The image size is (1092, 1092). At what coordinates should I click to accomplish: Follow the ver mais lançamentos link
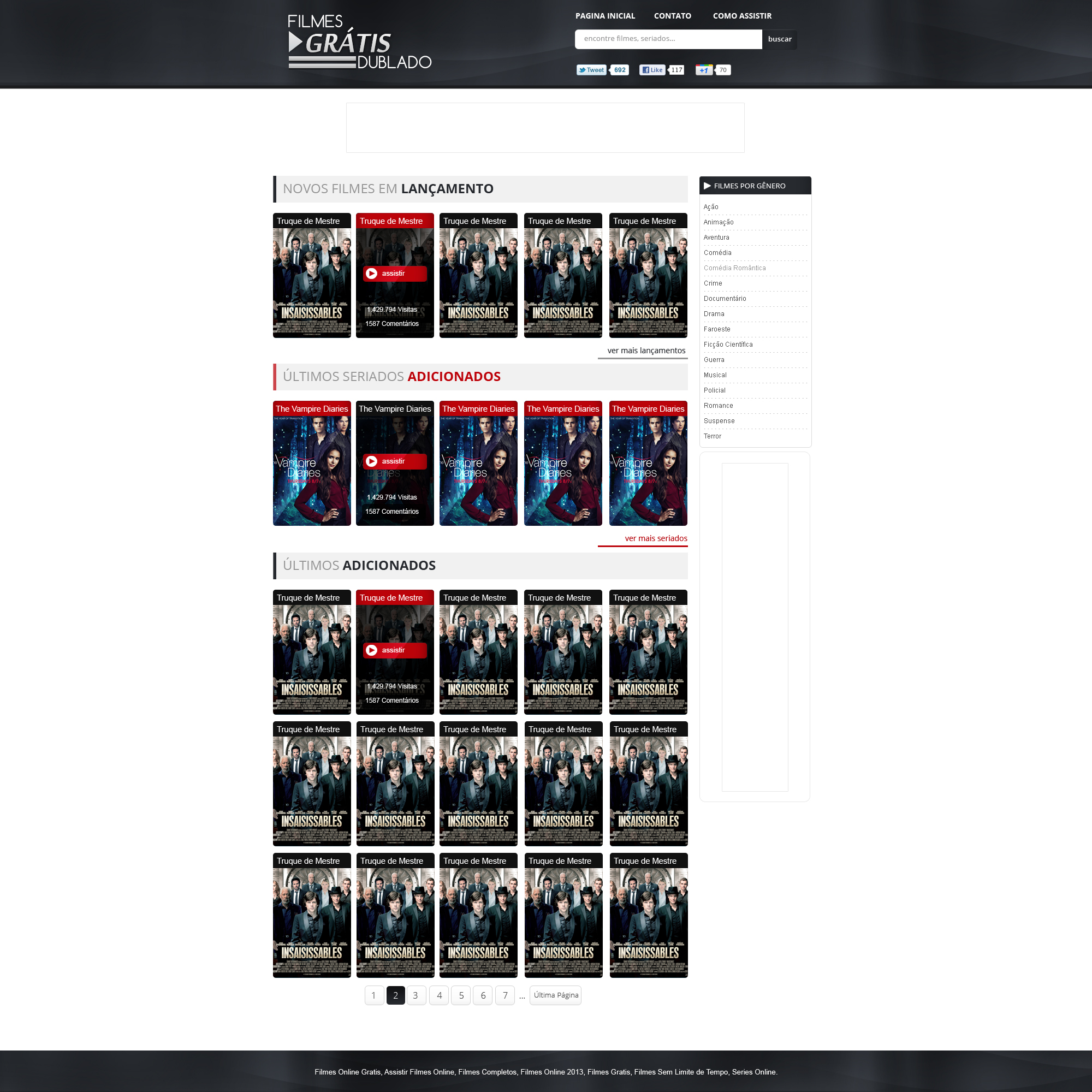point(646,351)
